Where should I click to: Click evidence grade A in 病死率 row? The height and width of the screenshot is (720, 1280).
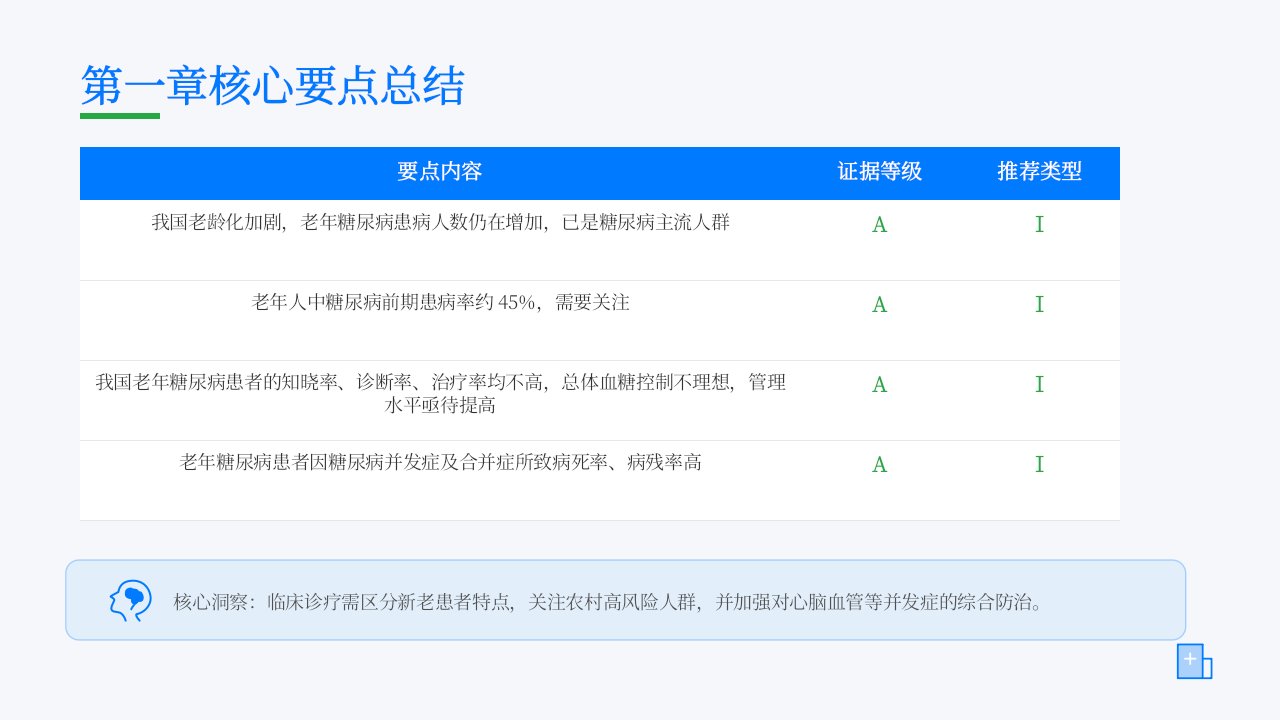(880, 465)
